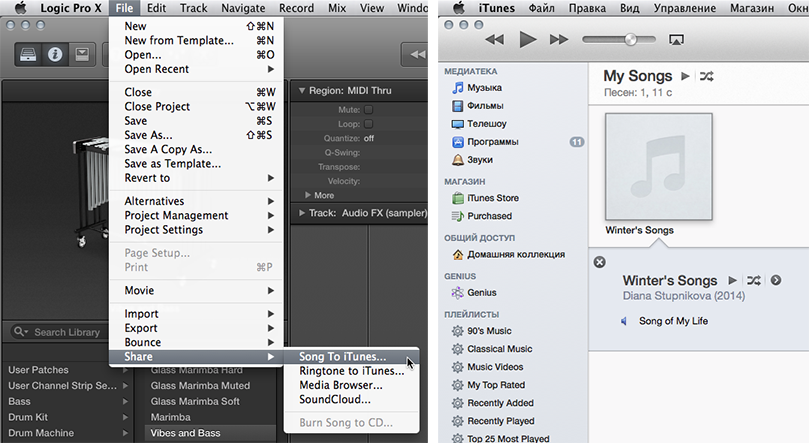The height and width of the screenshot is (443, 809).
Task: Click the Winter's Songs album artwork
Action: pos(658,167)
